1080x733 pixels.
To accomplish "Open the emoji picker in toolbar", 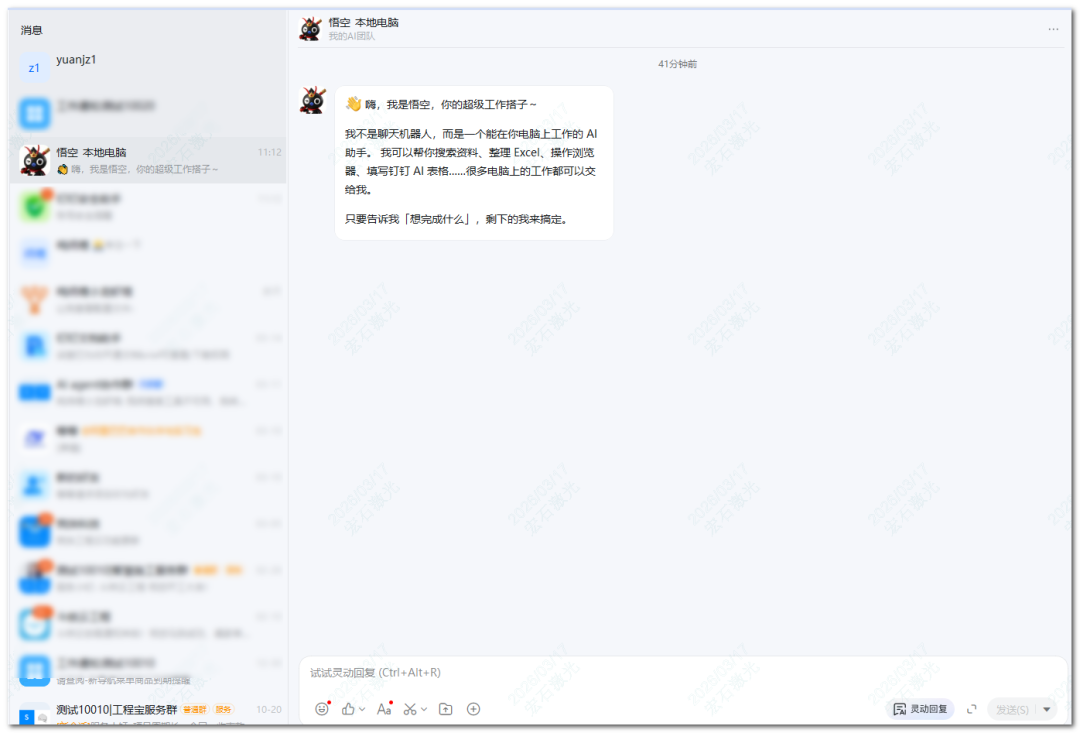I will pyautogui.click(x=322, y=709).
